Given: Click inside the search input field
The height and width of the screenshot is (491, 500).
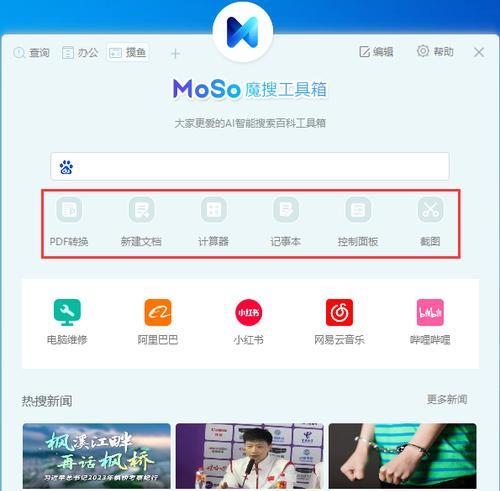Looking at the screenshot, I should coord(250,166).
